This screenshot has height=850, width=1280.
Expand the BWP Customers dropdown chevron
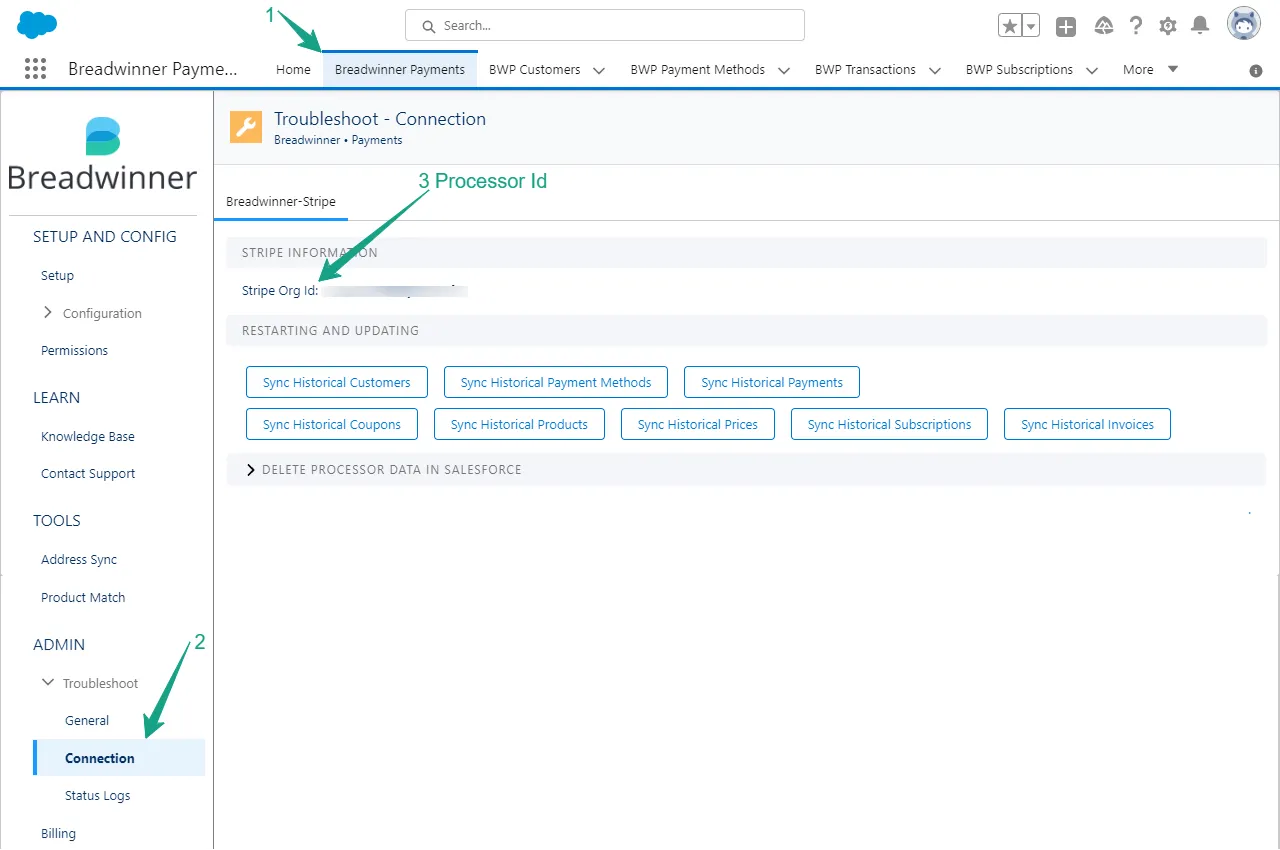pos(599,70)
